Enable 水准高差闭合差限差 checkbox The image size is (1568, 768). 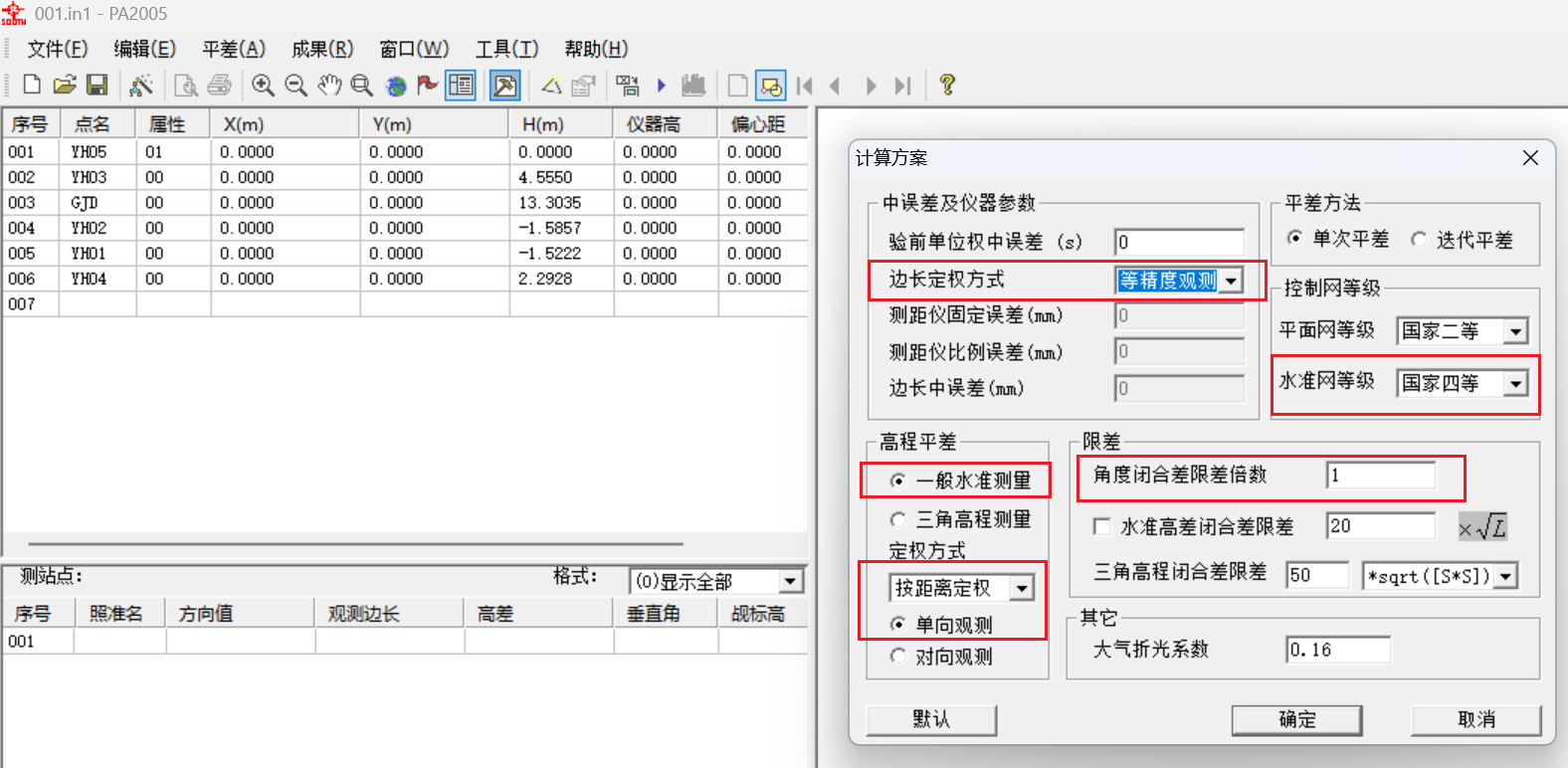coord(1101,526)
